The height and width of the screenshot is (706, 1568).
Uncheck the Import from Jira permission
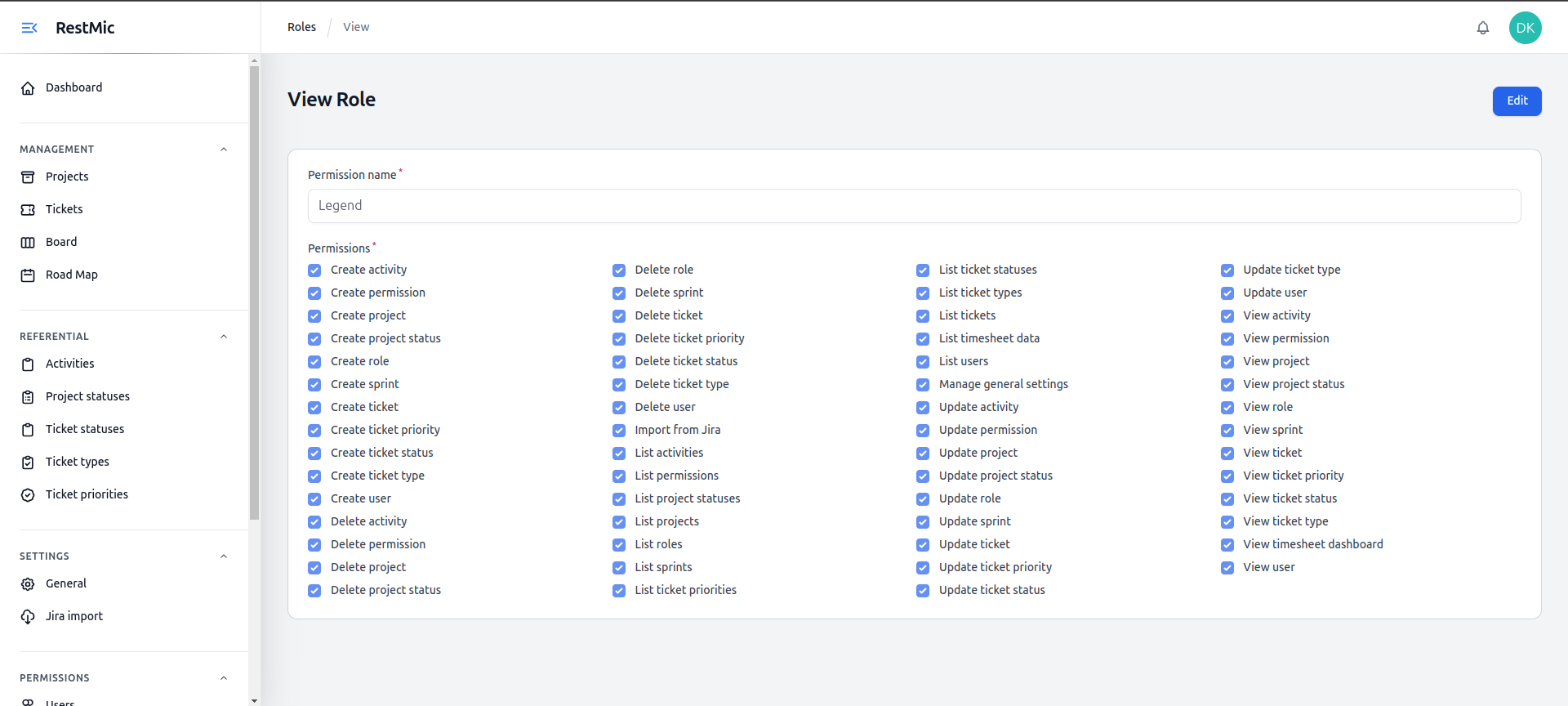tap(619, 431)
